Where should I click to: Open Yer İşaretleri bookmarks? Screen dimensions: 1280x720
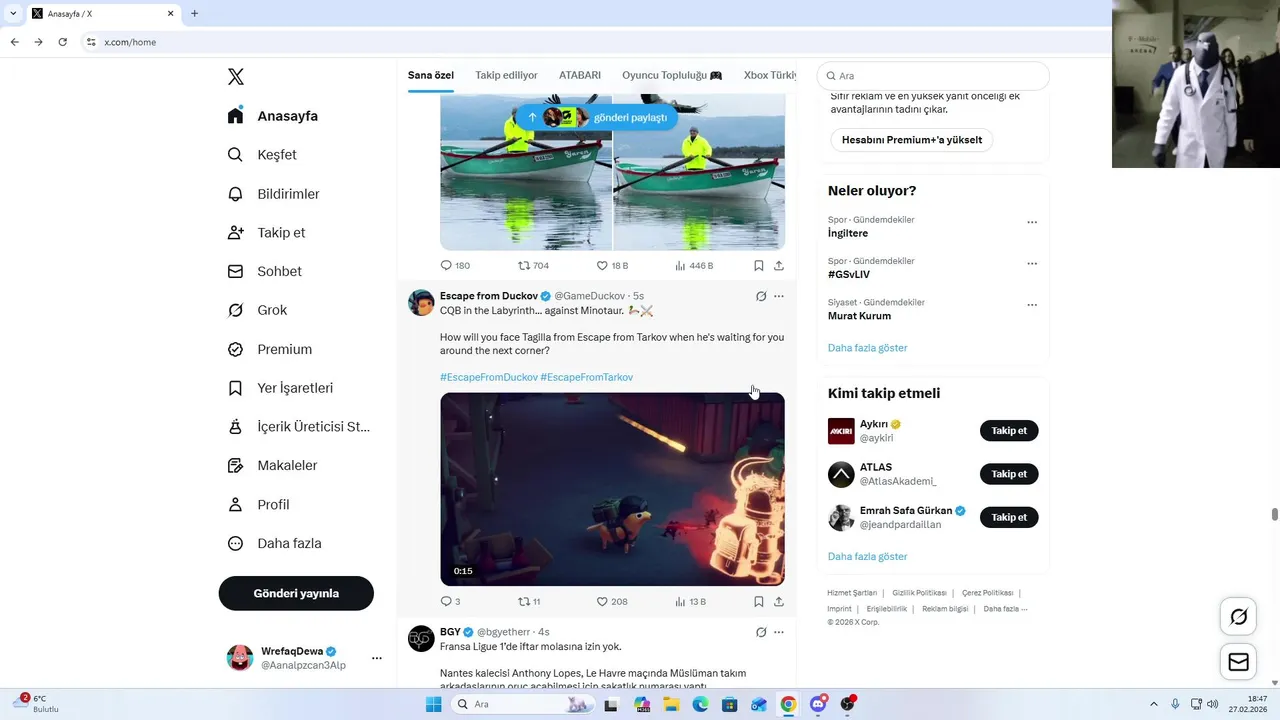click(280, 388)
